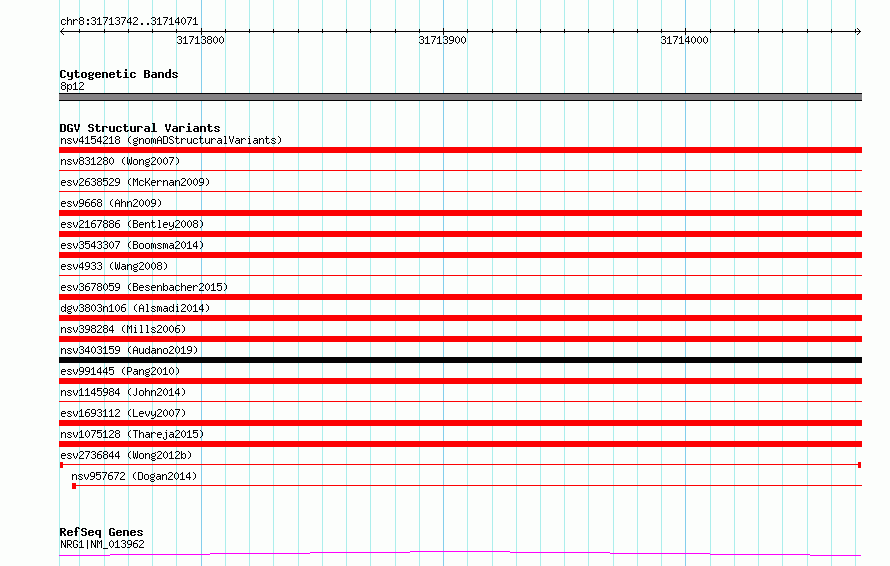Image resolution: width=890 pixels, height=566 pixels.
Task: Open variant esv3678059 (Besenbacher2015)
Action: point(144,287)
